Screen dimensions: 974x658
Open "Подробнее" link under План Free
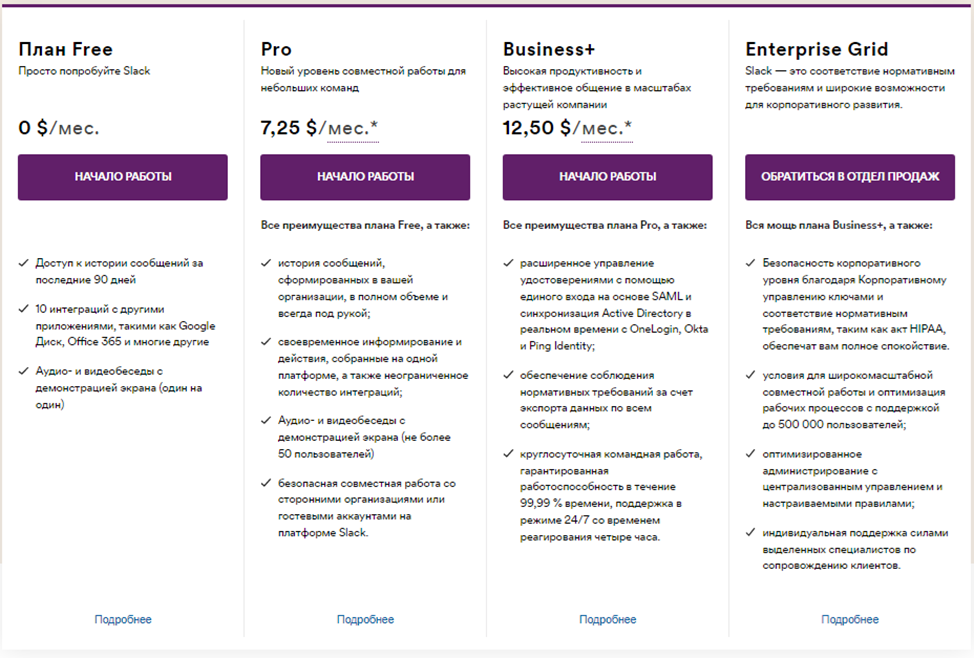[x=123, y=620]
